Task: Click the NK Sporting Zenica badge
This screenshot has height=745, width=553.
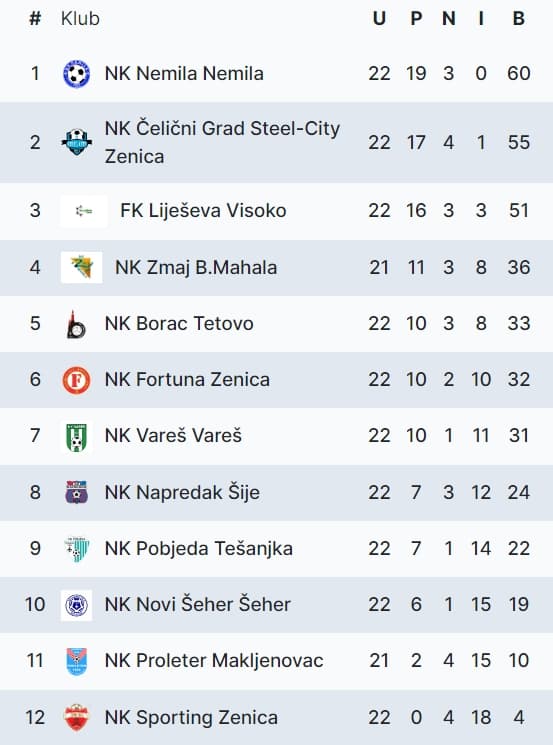Action: (x=76, y=717)
